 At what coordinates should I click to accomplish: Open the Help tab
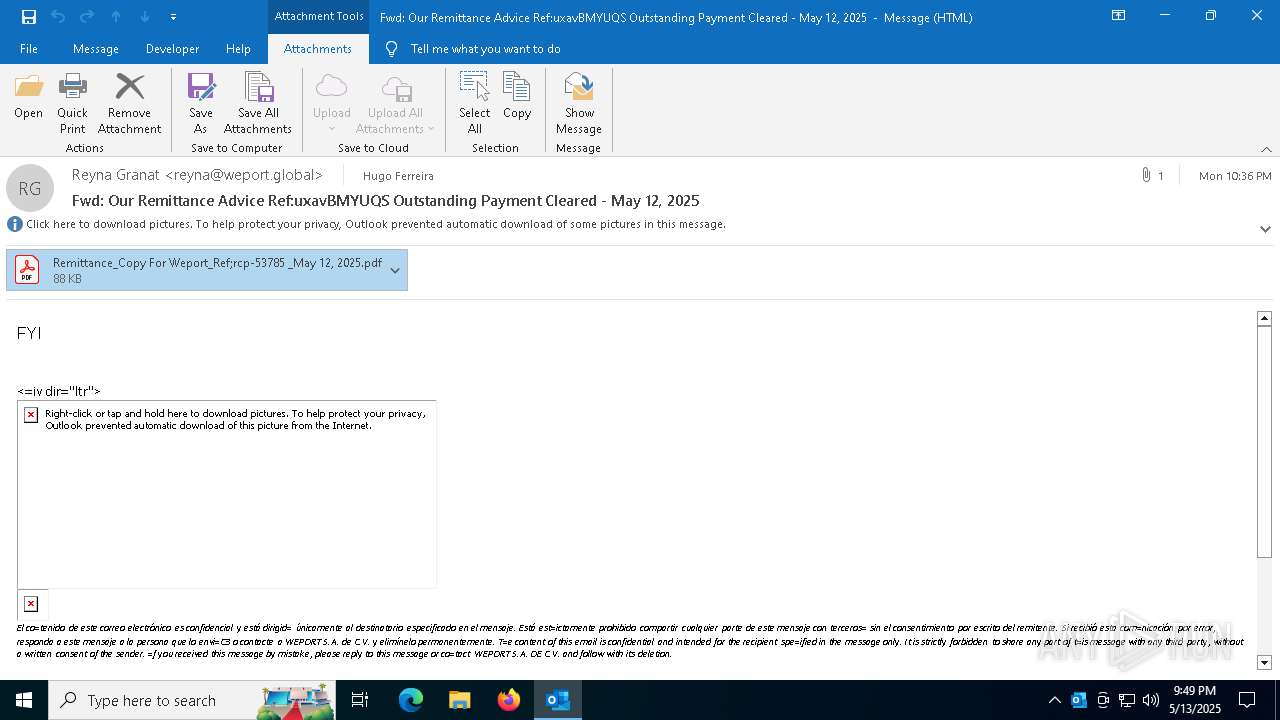click(x=238, y=49)
